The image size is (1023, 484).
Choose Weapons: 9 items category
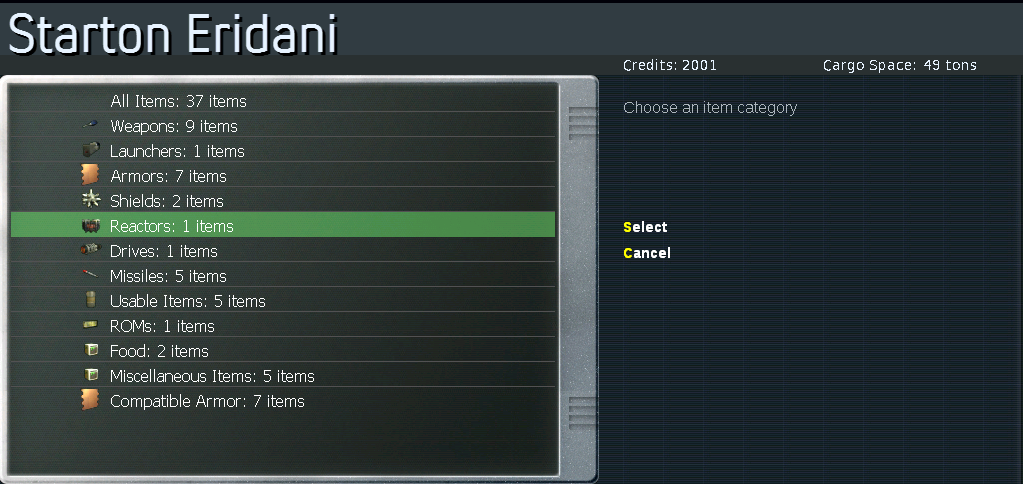point(283,126)
